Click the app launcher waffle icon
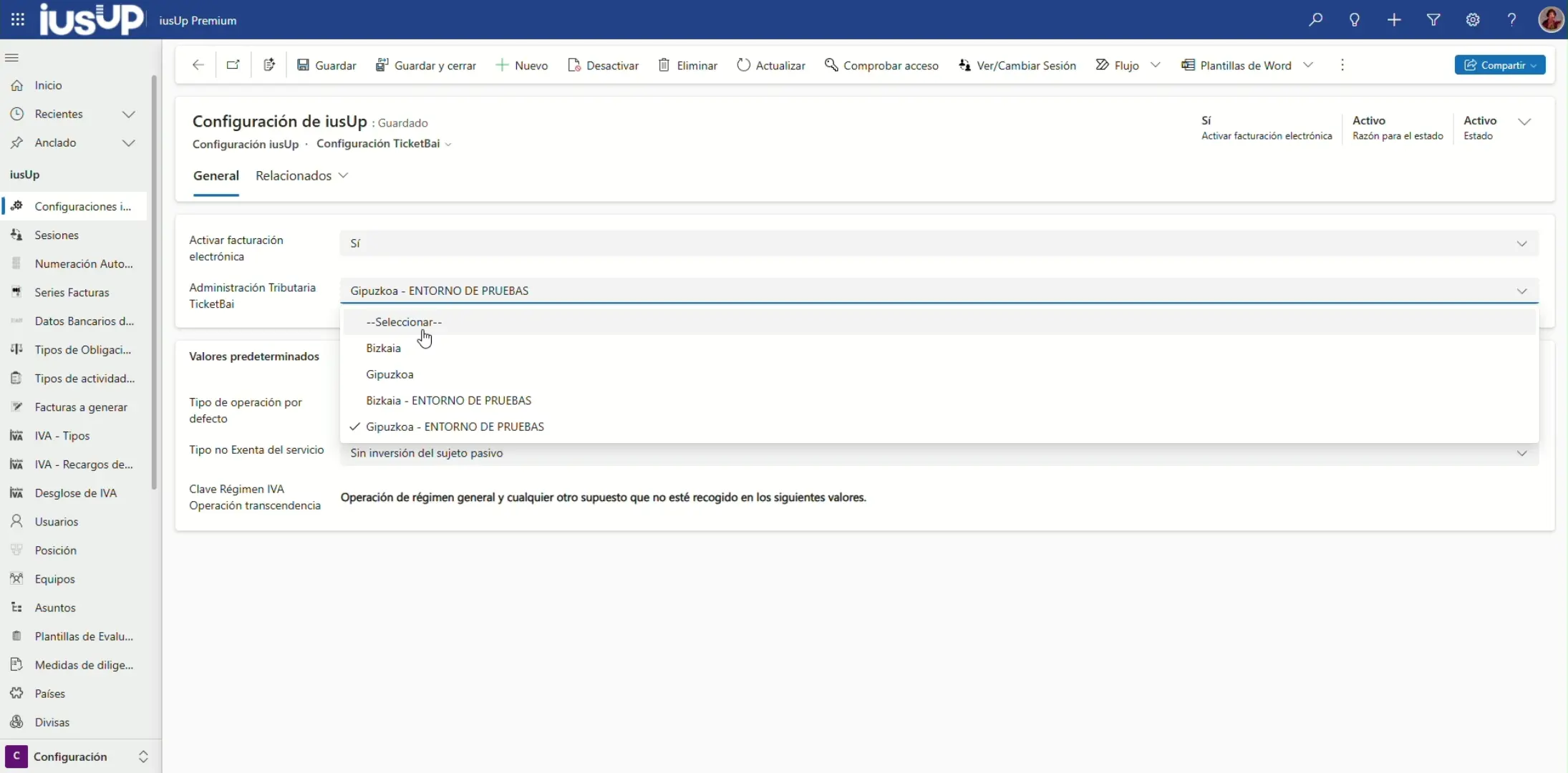 (18, 20)
